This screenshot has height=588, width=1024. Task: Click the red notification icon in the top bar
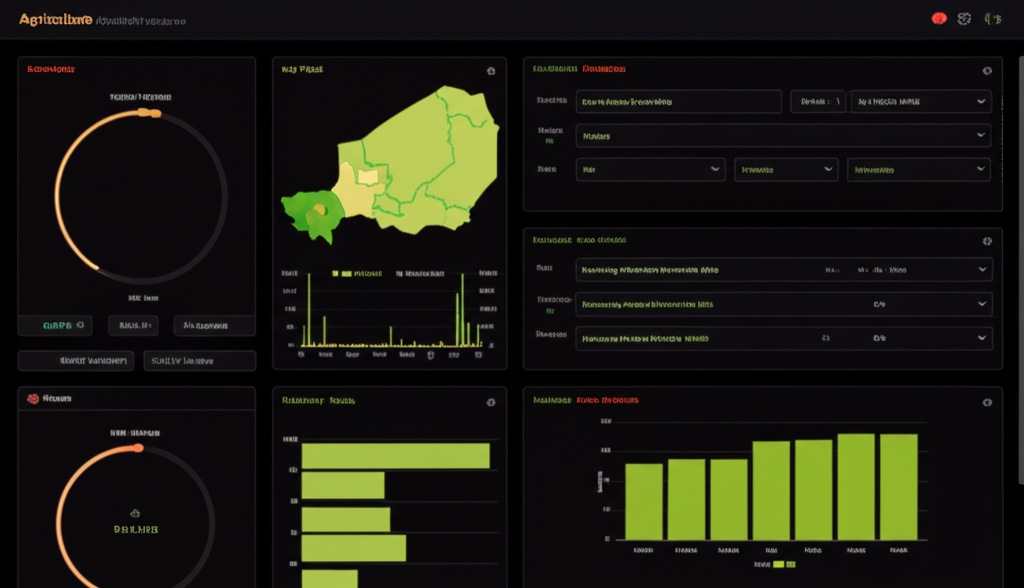coord(938,17)
